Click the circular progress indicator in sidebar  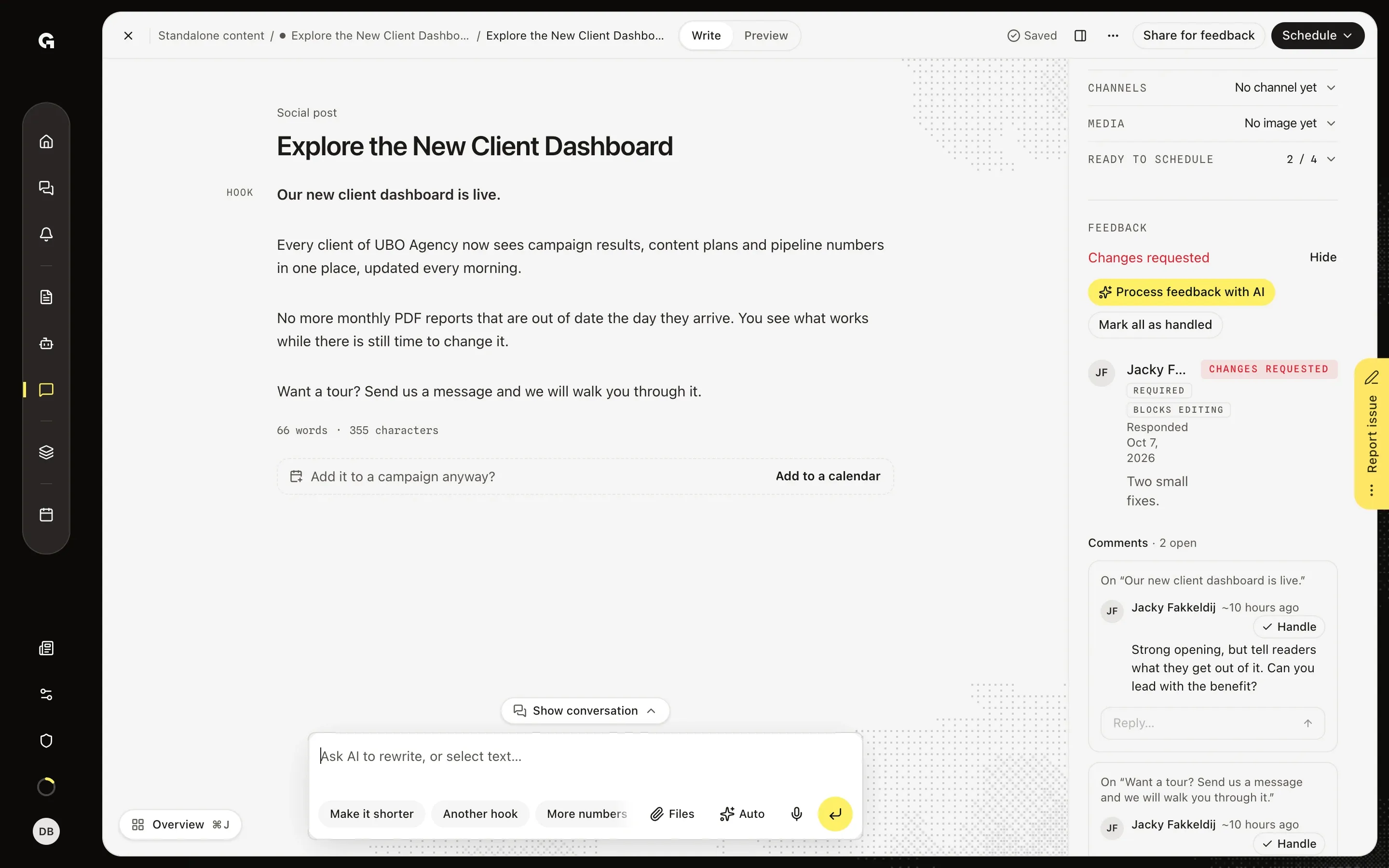46,787
